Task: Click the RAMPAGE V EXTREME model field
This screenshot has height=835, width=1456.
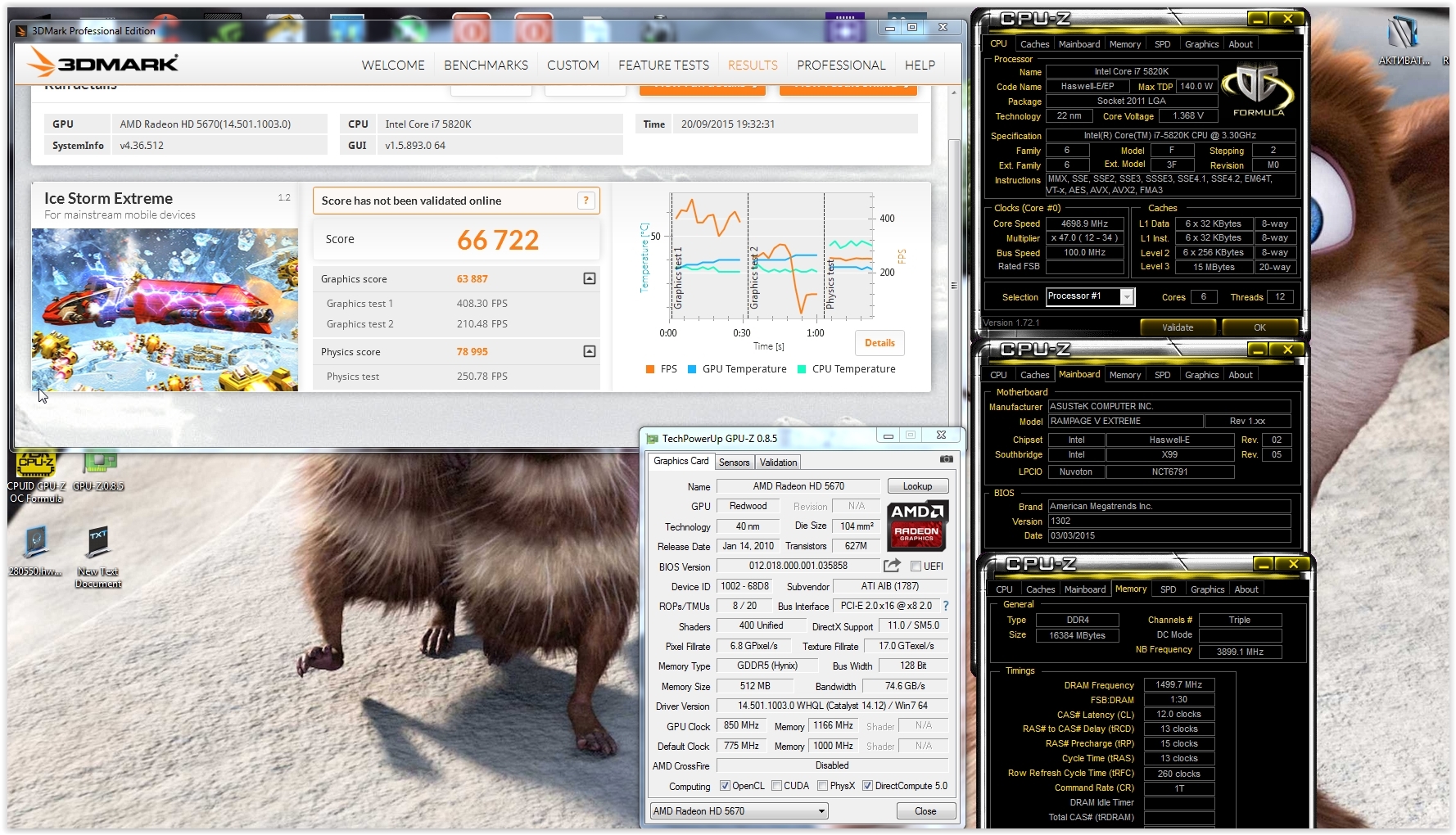Action: pyautogui.click(x=1125, y=422)
